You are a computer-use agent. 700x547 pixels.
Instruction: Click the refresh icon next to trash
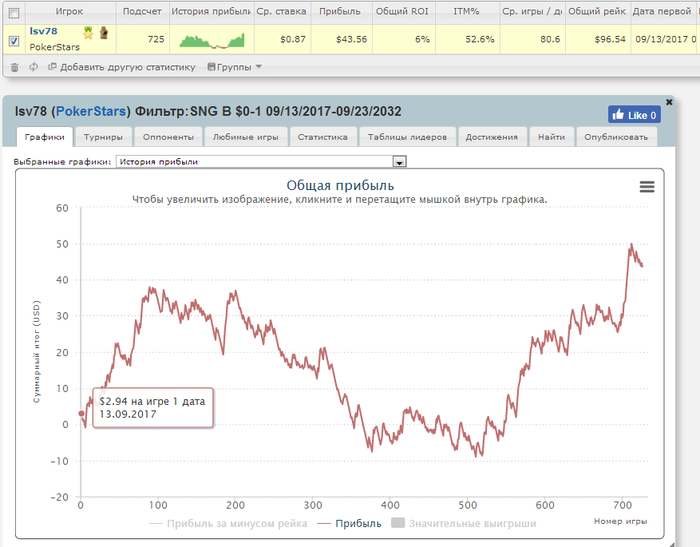coord(33,67)
